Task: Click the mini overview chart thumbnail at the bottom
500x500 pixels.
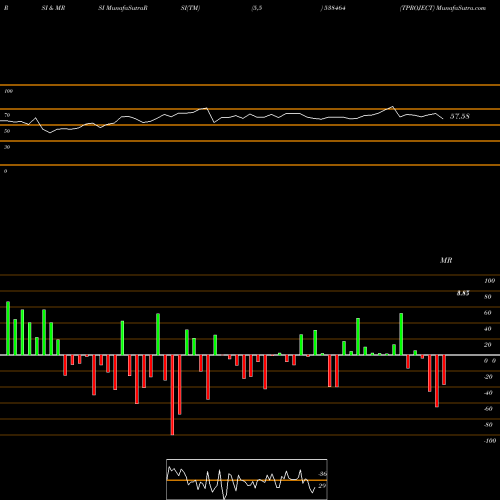Action: coord(247,479)
